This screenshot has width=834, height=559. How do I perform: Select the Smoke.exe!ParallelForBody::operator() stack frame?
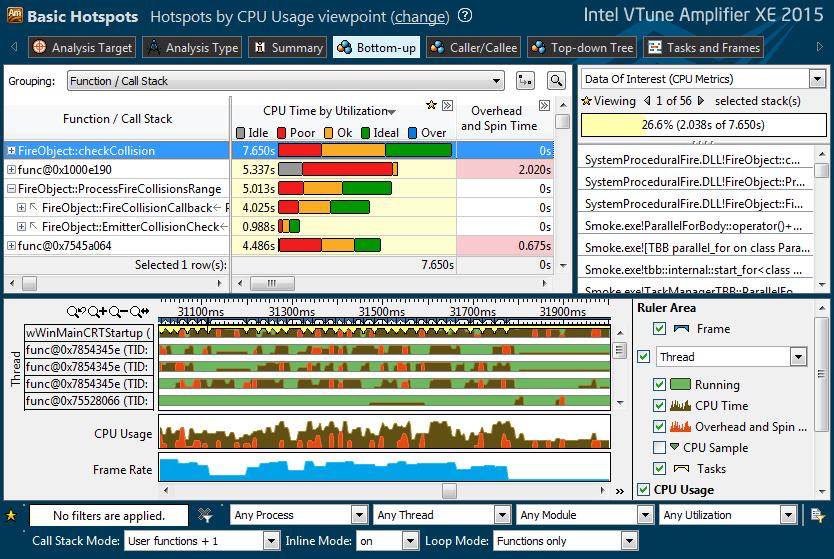coord(695,226)
